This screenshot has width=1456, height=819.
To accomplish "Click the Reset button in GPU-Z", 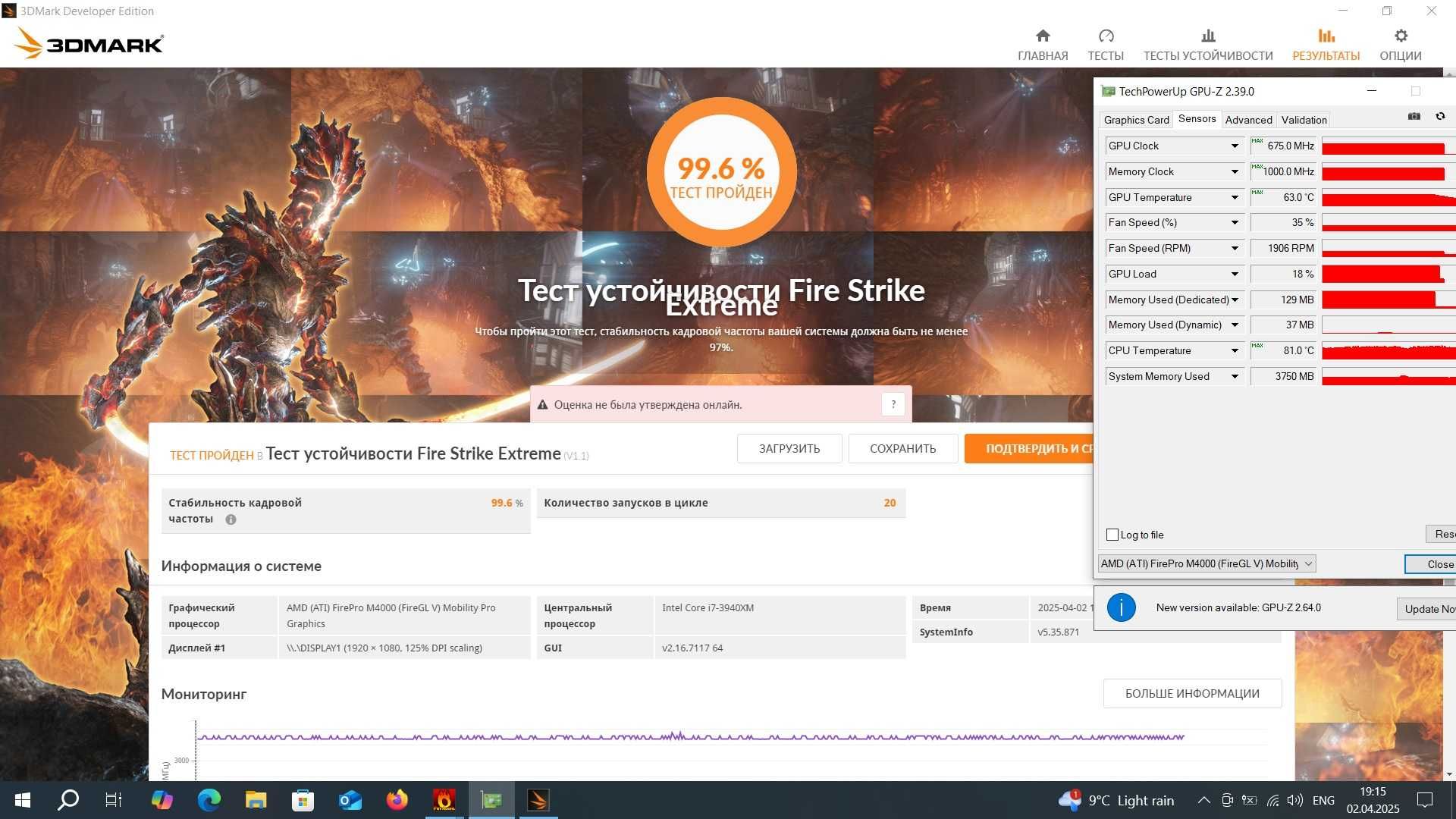I will [1441, 534].
